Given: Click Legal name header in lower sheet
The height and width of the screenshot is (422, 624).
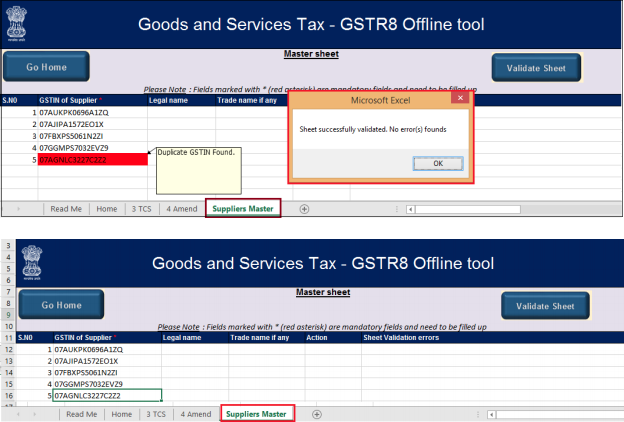Looking at the screenshot, I should (195, 338).
